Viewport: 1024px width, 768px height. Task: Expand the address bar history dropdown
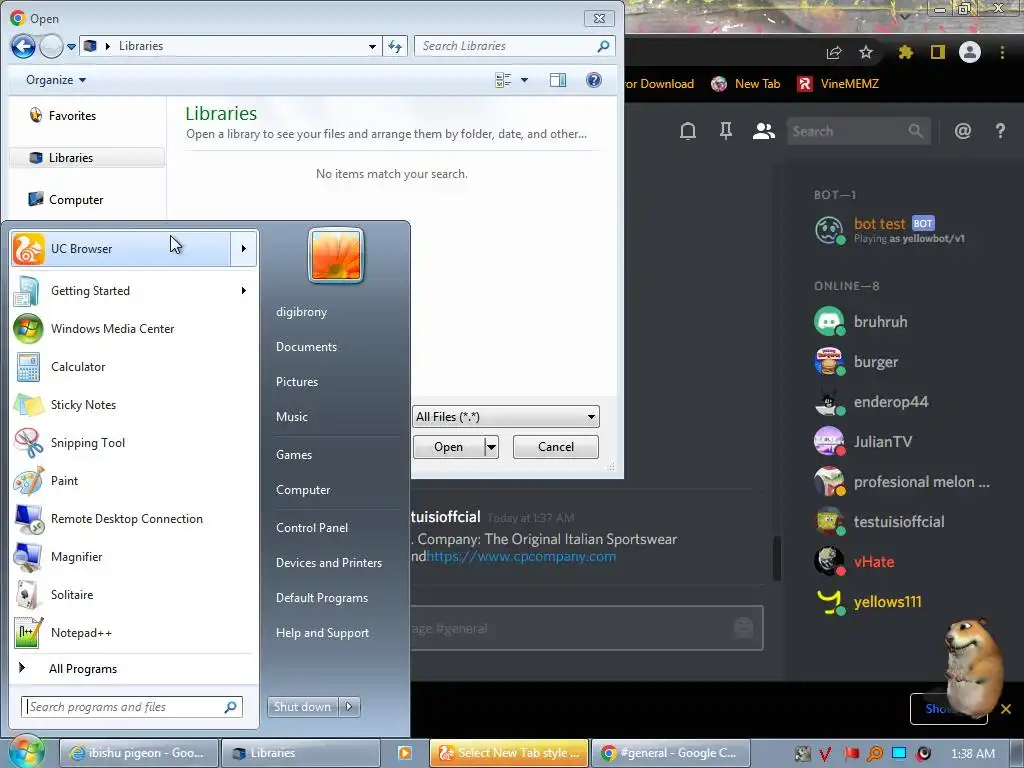pyautogui.click(x=372, y=46)
